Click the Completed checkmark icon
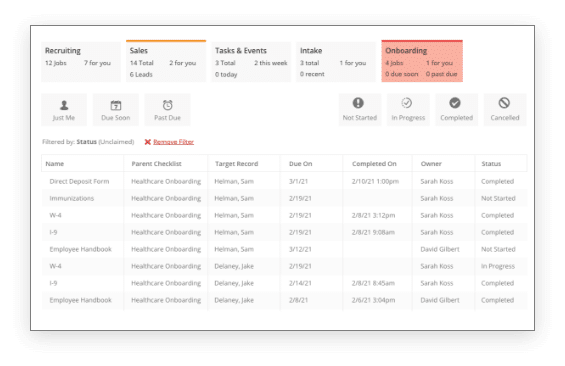The width and height of the screenshot is (565, 366). click(x=455, y=103)
